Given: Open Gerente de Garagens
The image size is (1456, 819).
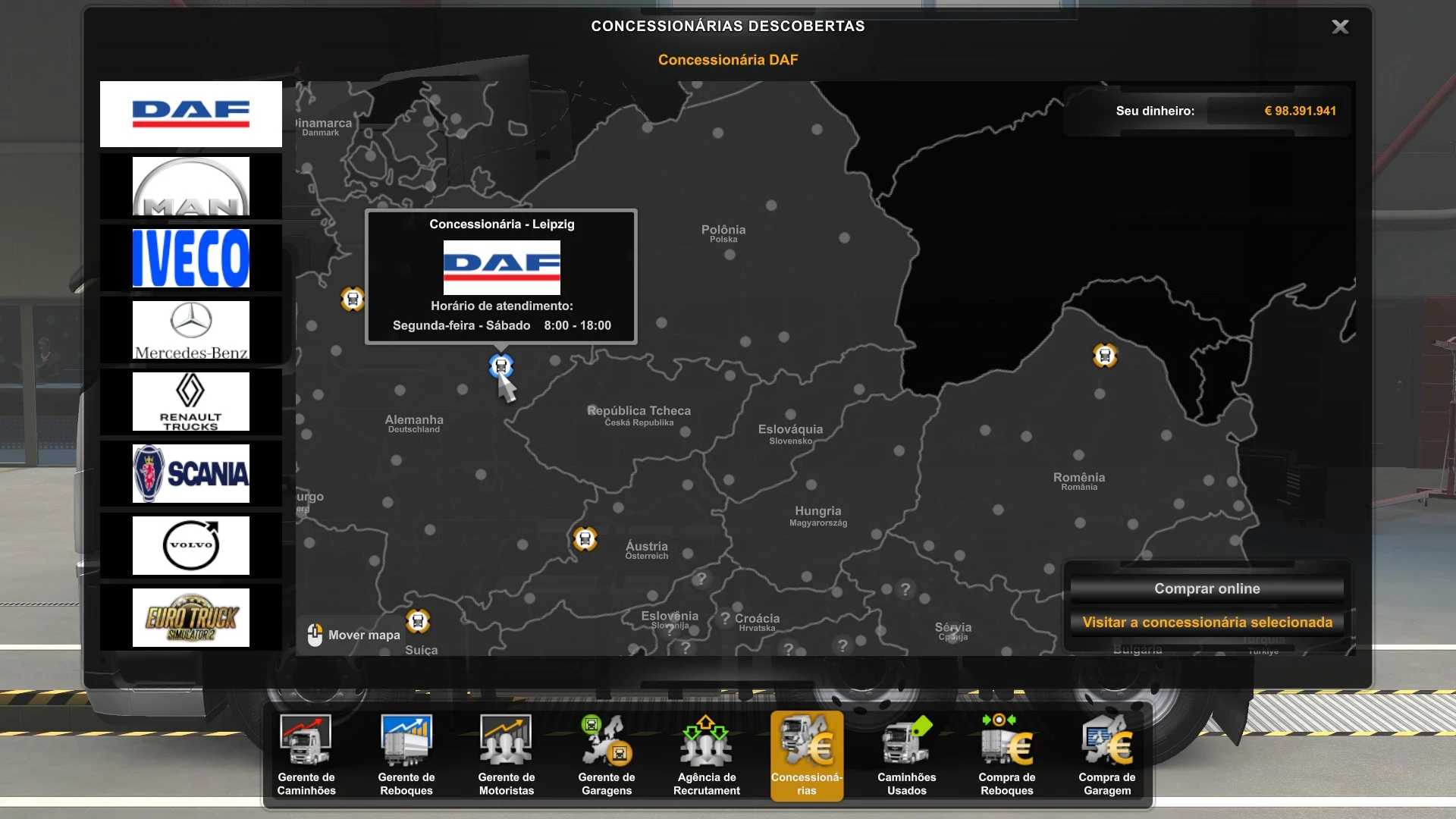Looking at the screenshot, I should [x=607, y=755].
